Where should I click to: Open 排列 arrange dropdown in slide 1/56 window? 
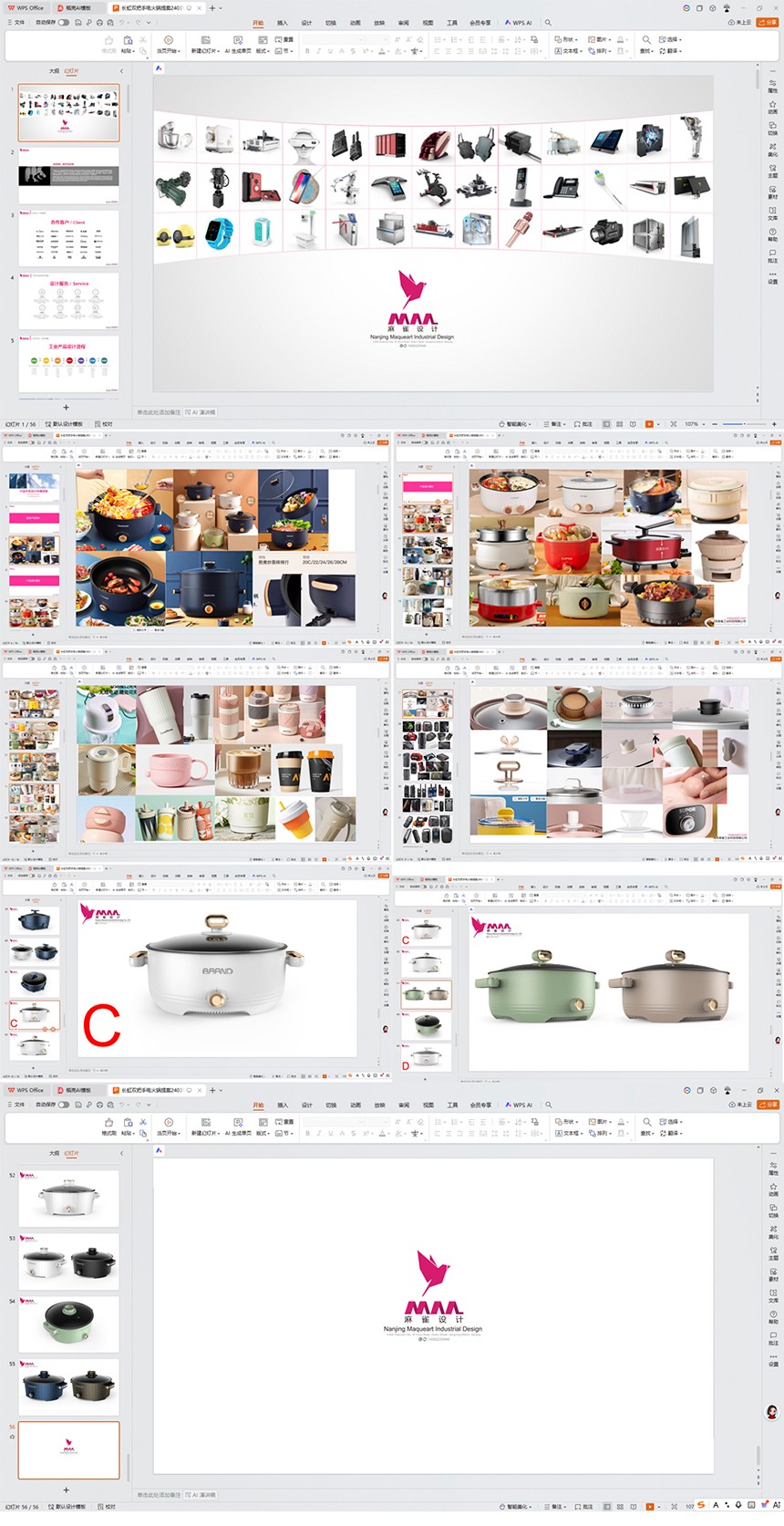pos(598,51)
